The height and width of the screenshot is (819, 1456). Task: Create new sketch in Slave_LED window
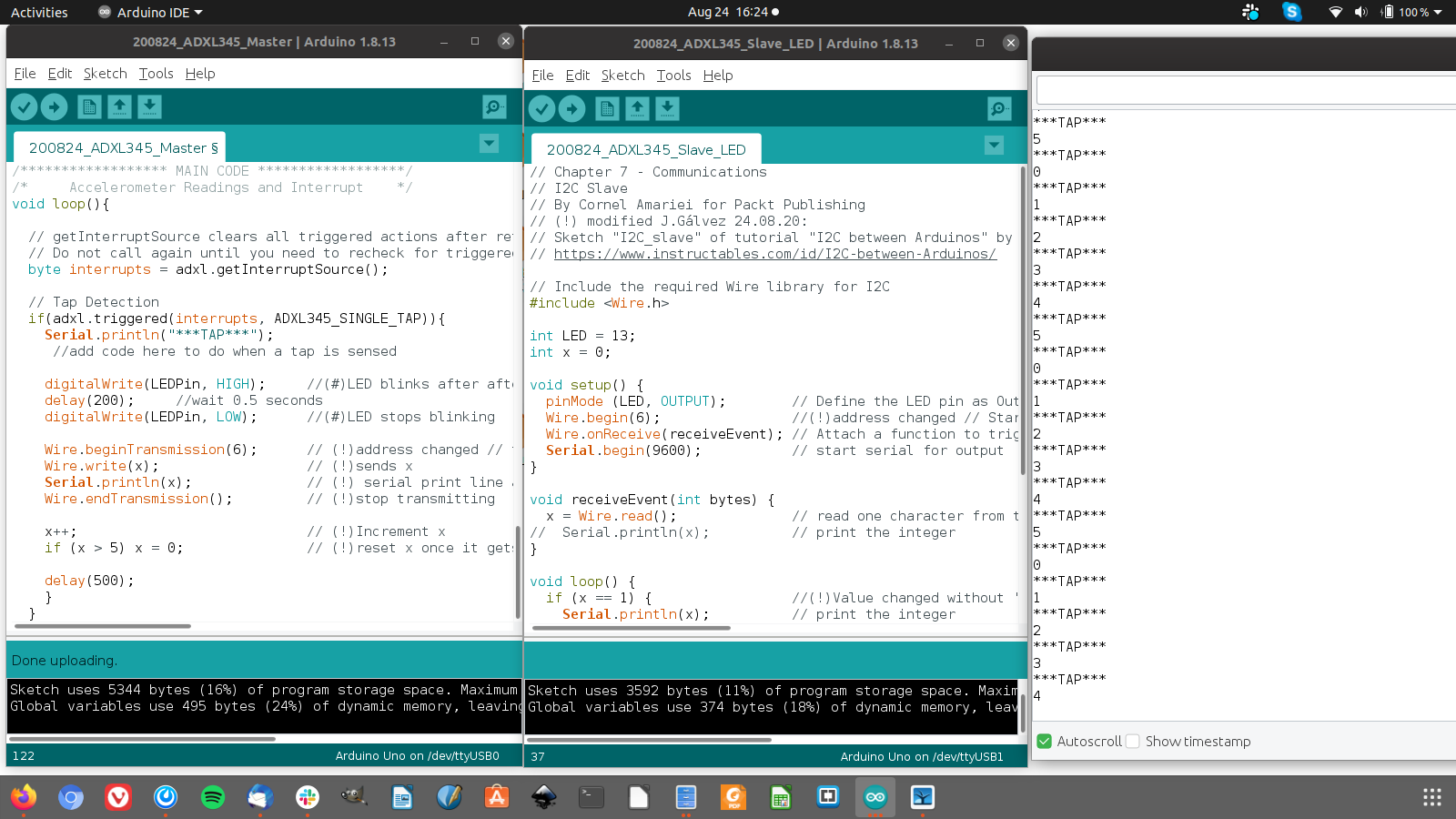tap(607, 109)
